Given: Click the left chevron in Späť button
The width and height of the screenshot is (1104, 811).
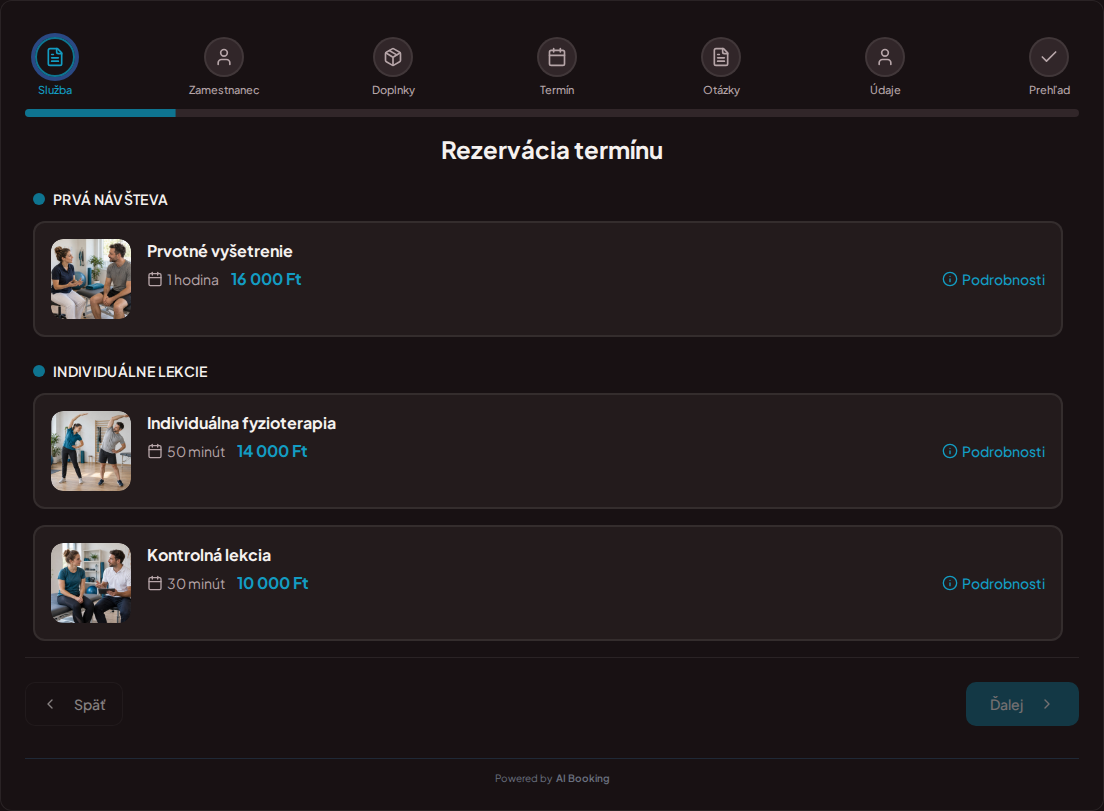Looking at the screenshot, I should (x=50, y=704).
